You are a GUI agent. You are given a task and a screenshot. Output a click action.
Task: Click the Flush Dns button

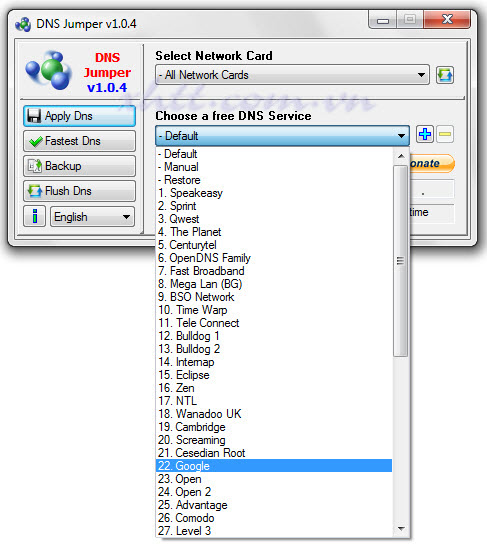click(x=79, y=191)
